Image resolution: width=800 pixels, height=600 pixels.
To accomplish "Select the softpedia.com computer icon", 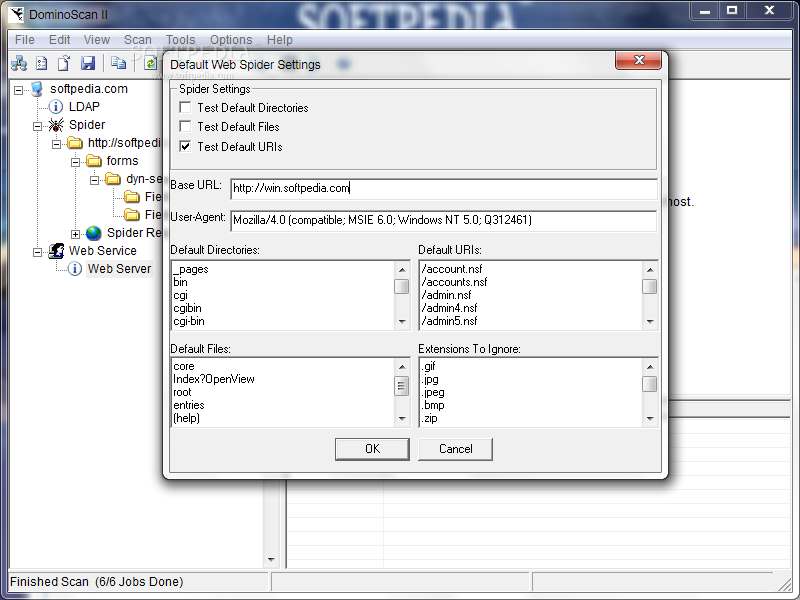I will pyautogui.click(x=37, y=89).
